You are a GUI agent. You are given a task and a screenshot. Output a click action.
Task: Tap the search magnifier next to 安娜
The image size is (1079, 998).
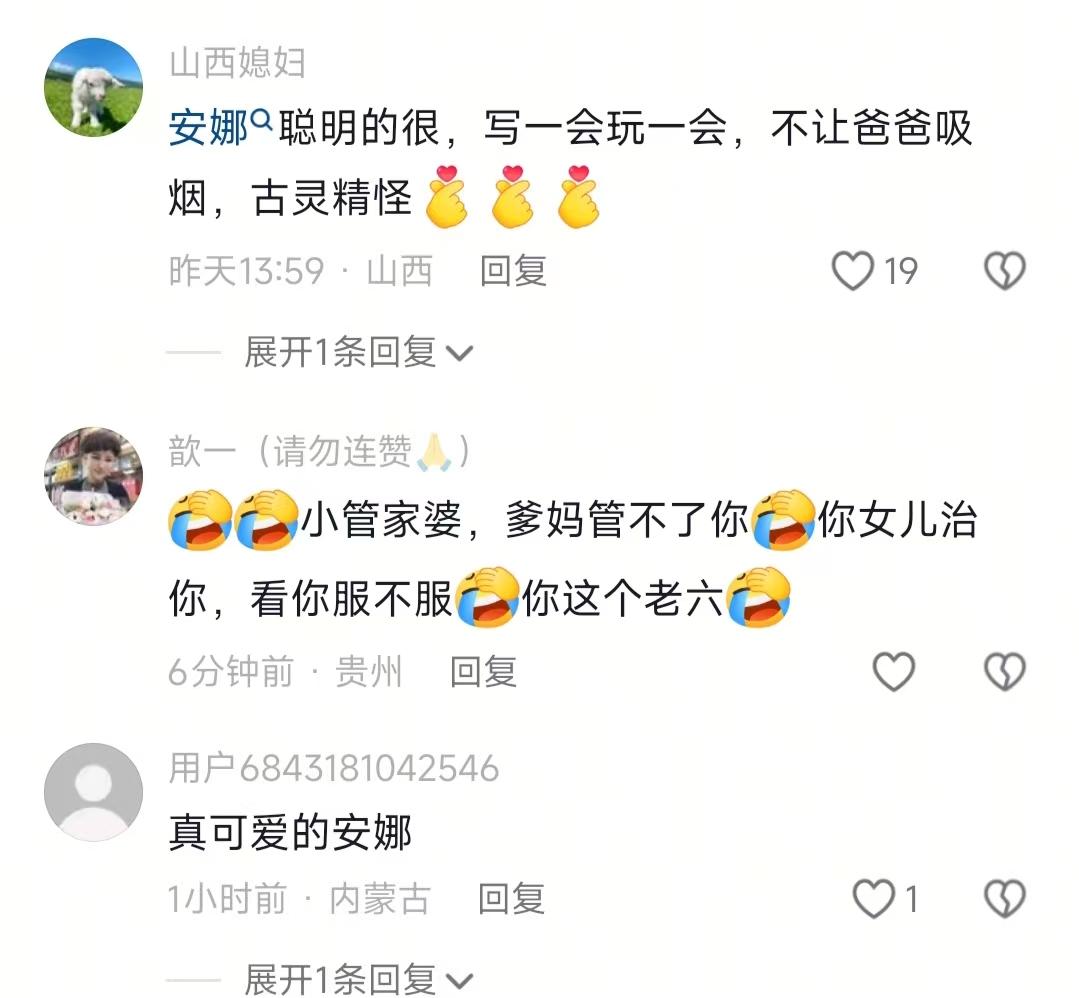click(x=261, y=121)
